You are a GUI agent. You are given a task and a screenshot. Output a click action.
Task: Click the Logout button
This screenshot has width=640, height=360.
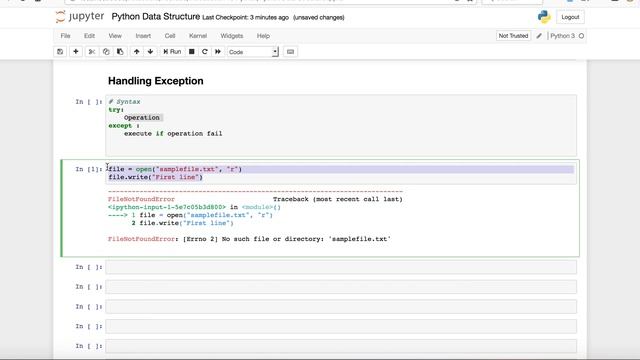click(570, 17)
